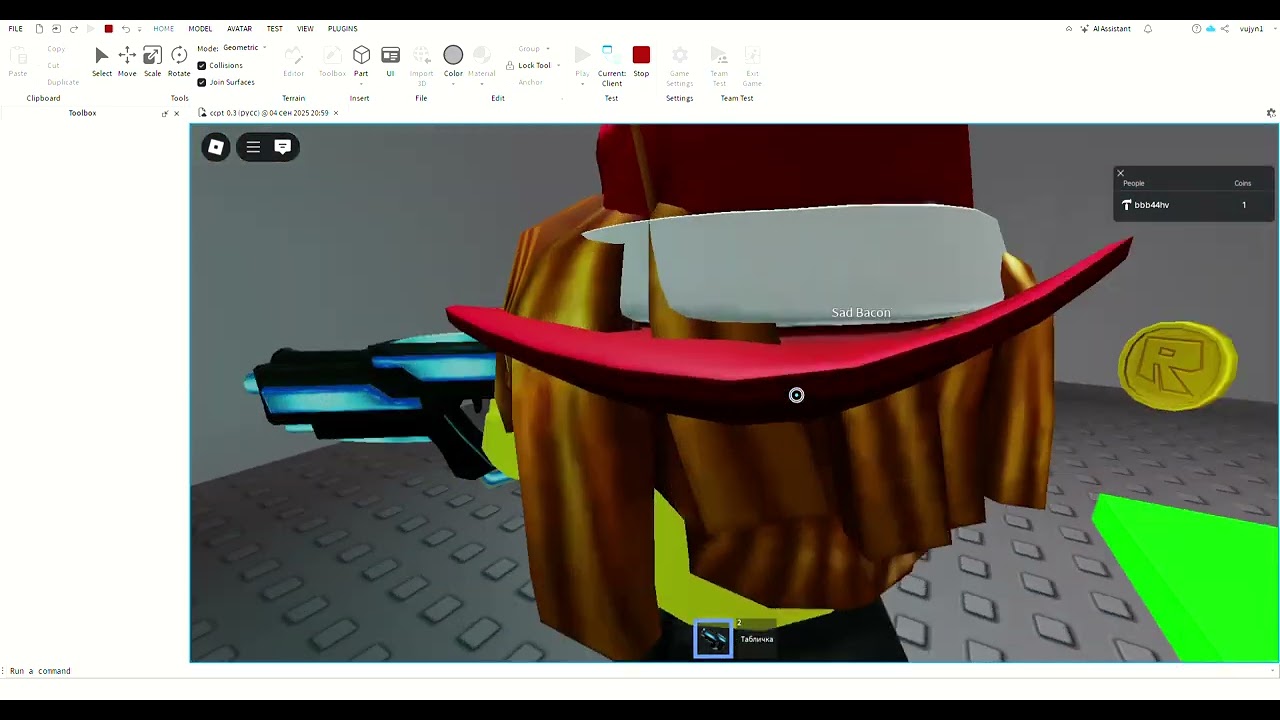Stop the running playtest
The width and height of the screenshot is (1280, 720).
[x=641, y=61]
